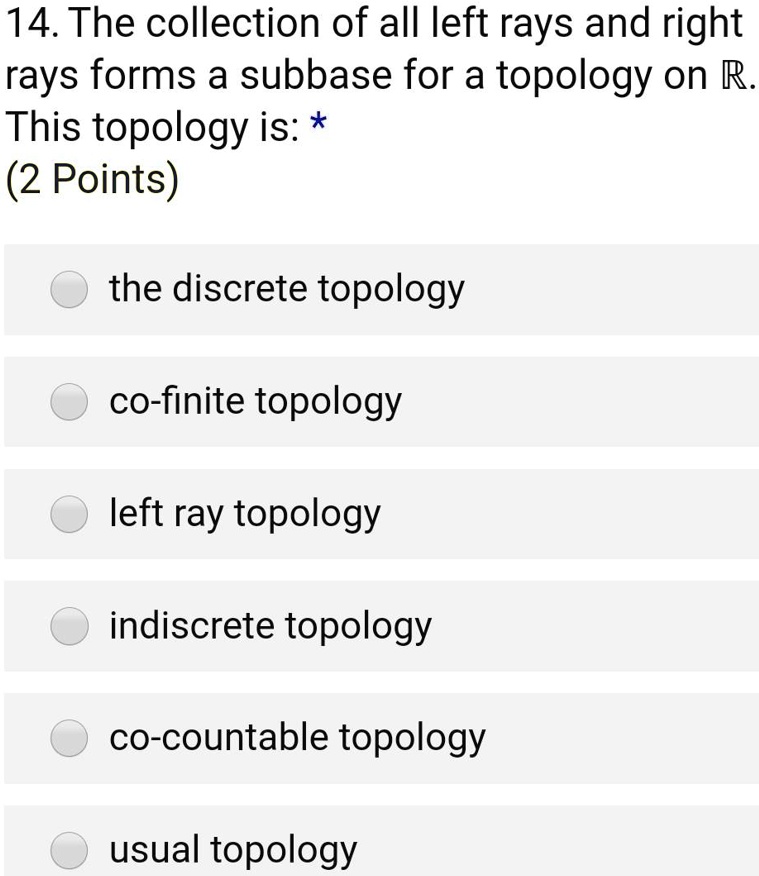Select the co-countable topology radio button

(68, 739)
